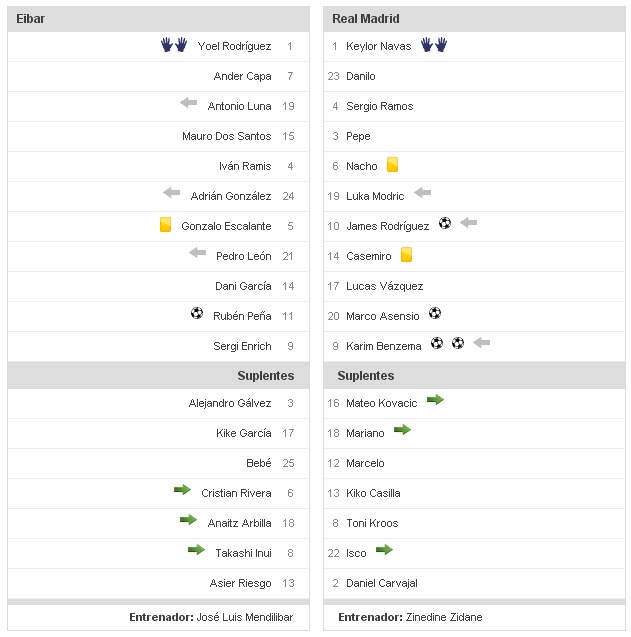Viewport: 631px width, 637px height.
Task: Click Toni Kroos in substitutes list
Action: 372,523
